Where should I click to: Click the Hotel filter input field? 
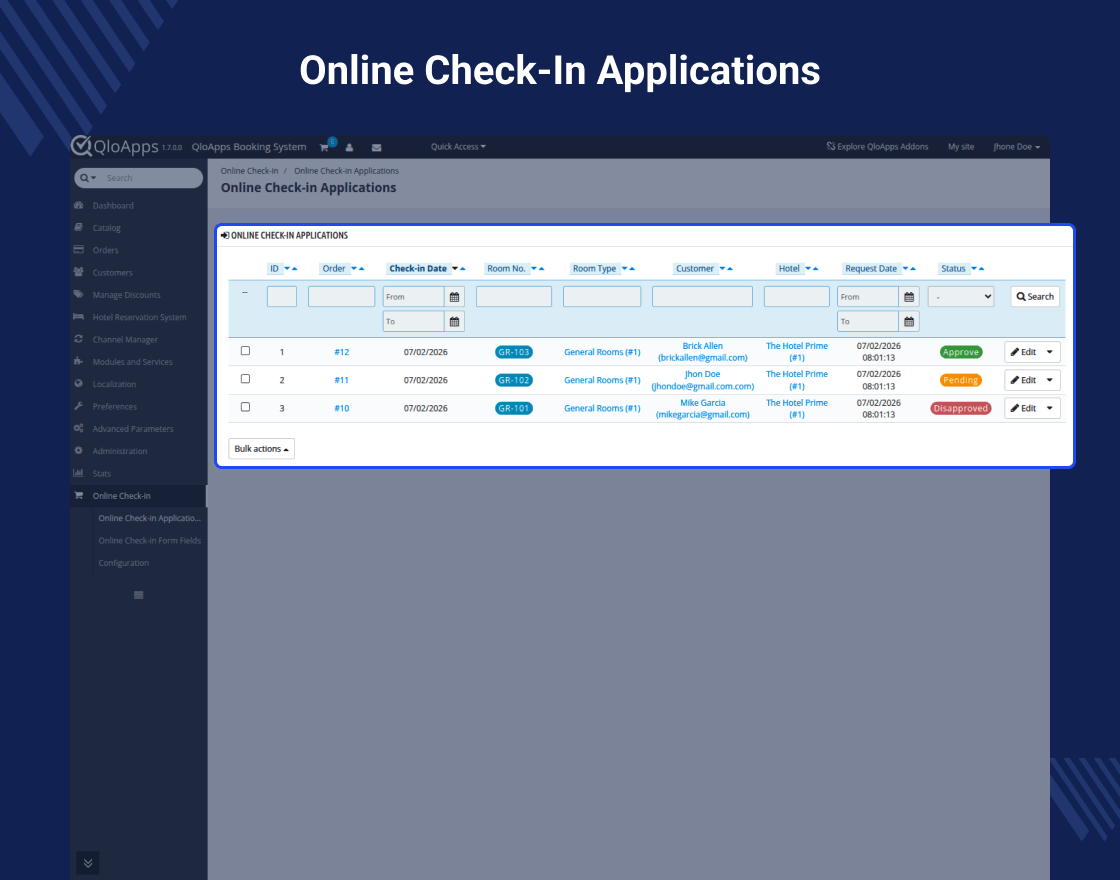(x=796, y=296)
